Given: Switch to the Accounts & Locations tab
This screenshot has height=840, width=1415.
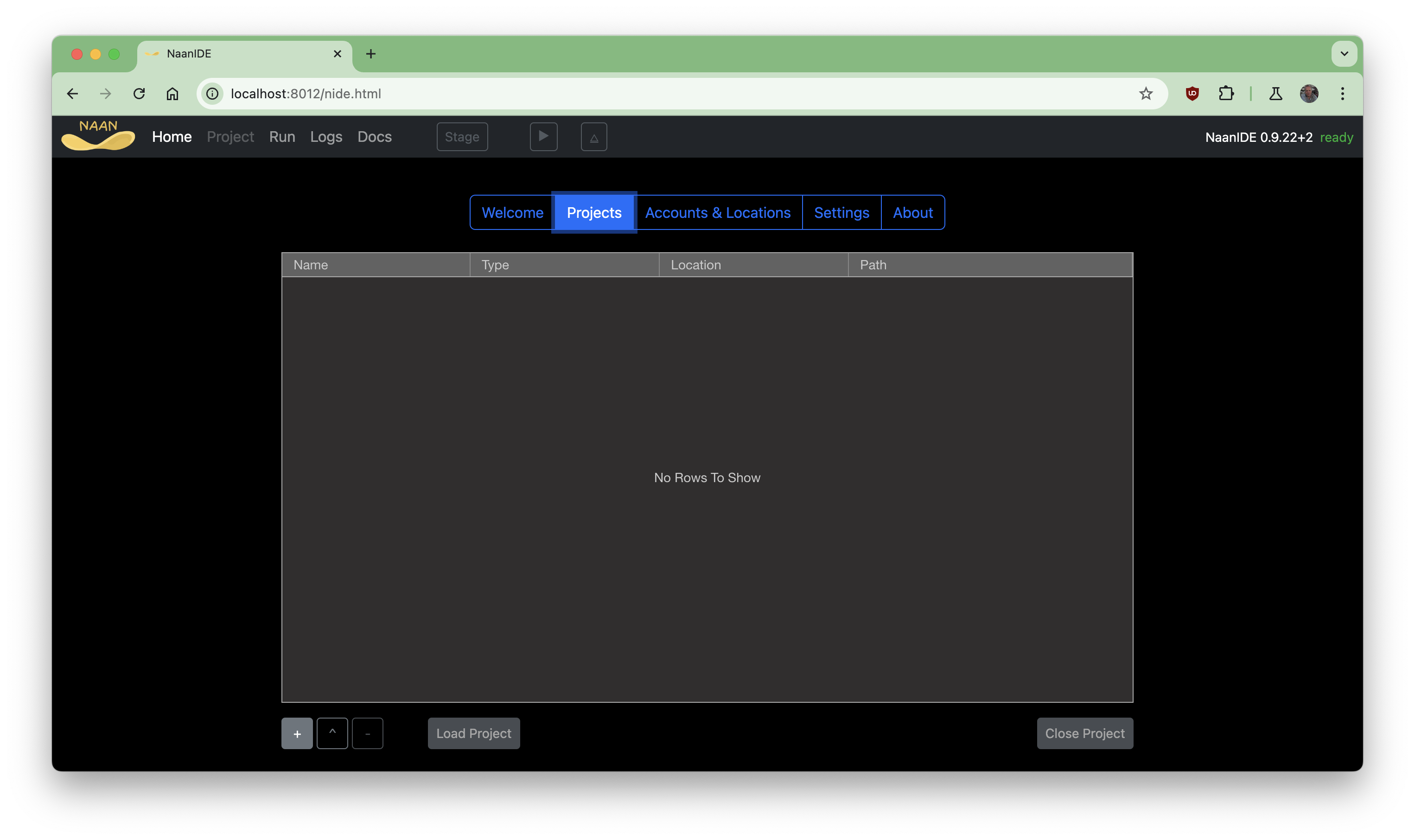Looking at the screenshot, I should (x=718, y=212).
